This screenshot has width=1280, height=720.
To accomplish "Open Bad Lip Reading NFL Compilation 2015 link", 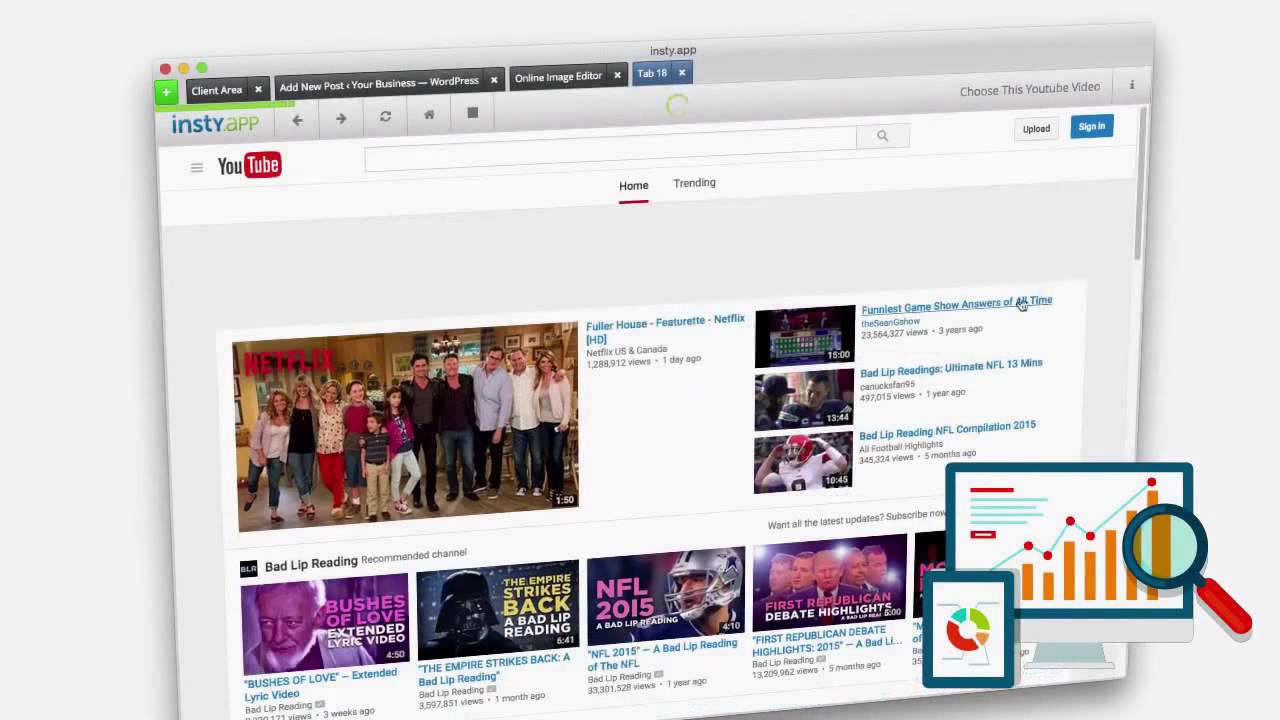I will pos(948,431).
